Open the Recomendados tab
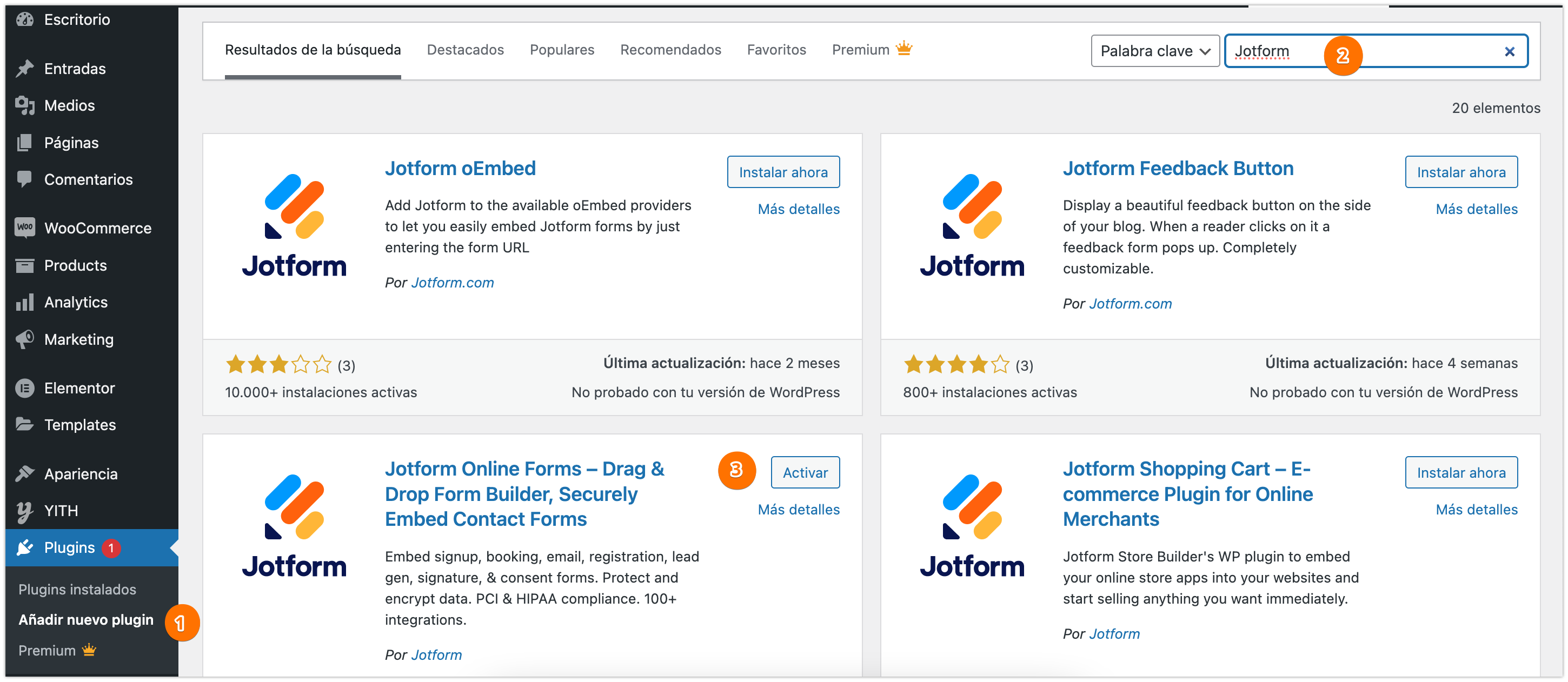Screen dimensions: 1568x682 [670, 50]
